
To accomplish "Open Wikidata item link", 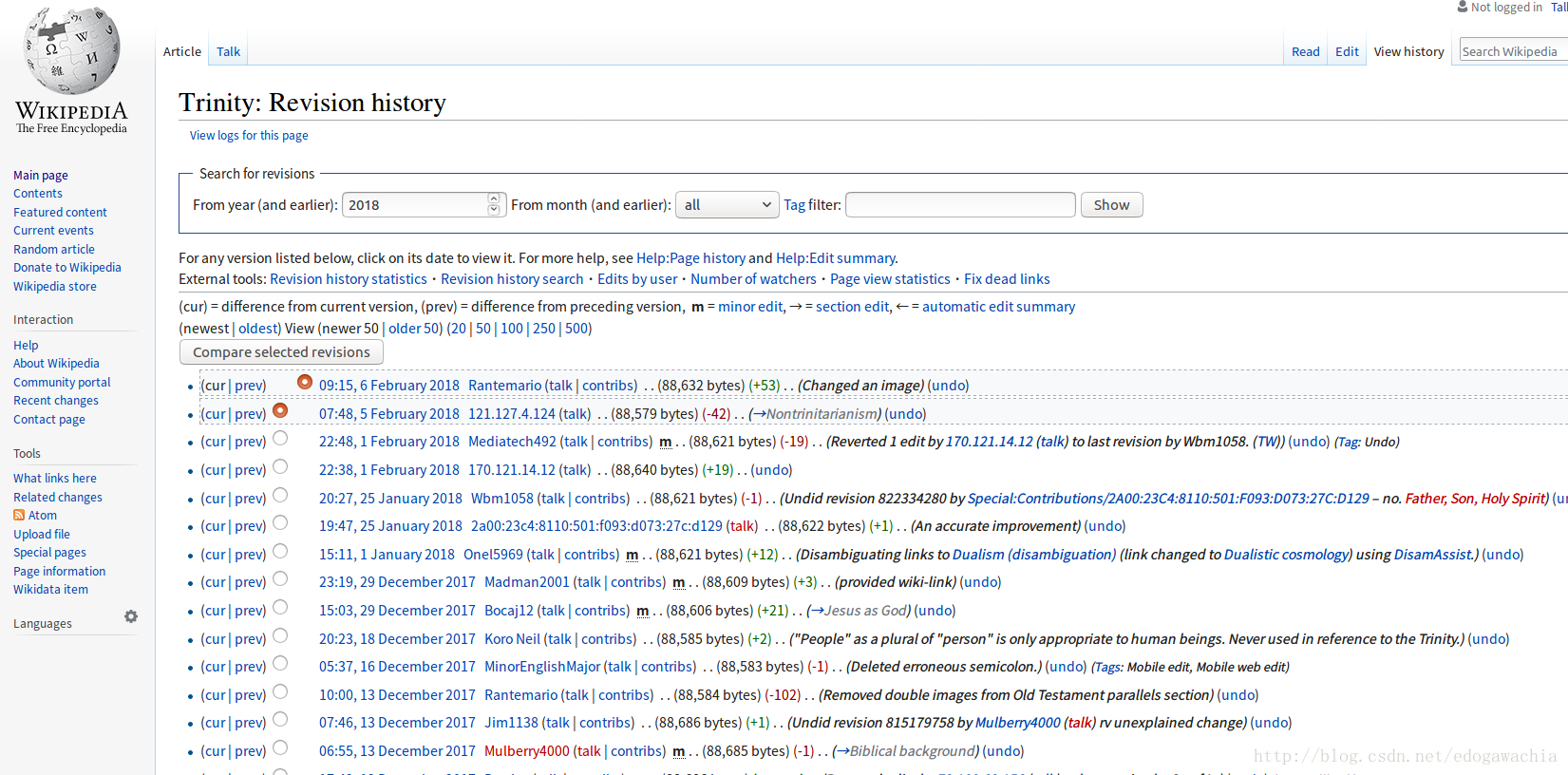I will point(50,589).
